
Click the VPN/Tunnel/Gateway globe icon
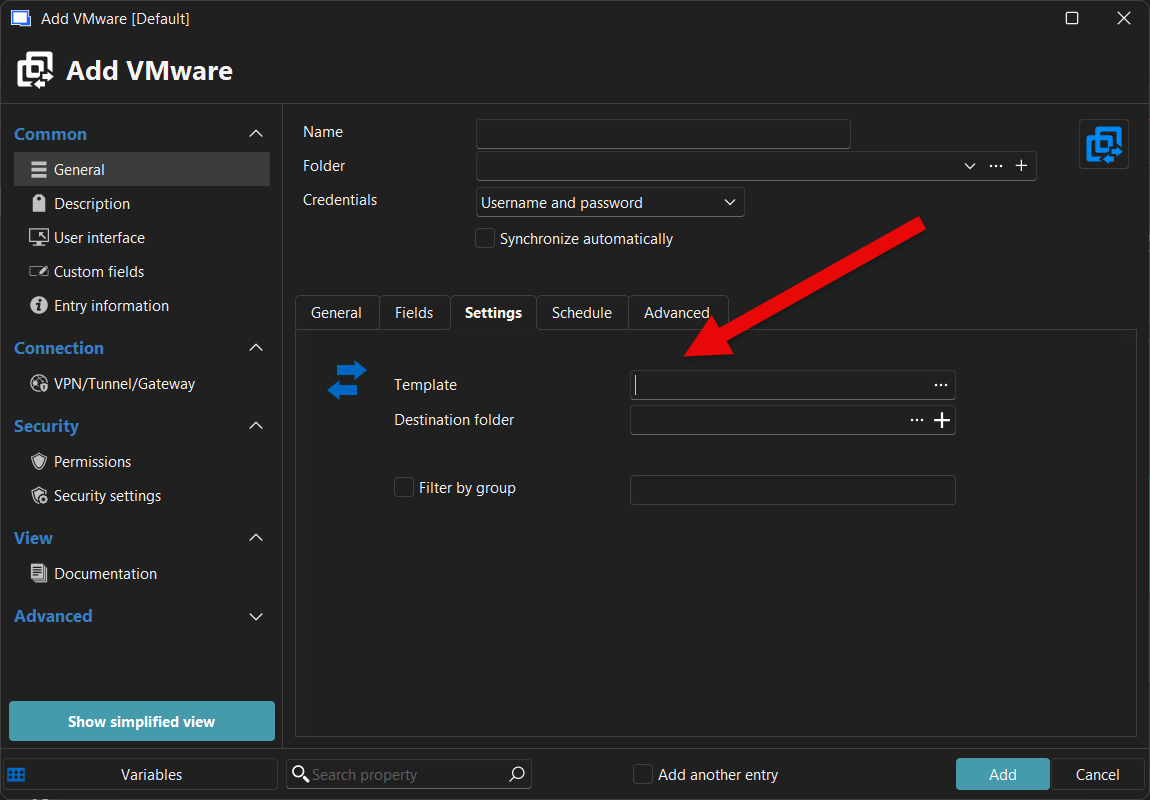tap(39, 383)
